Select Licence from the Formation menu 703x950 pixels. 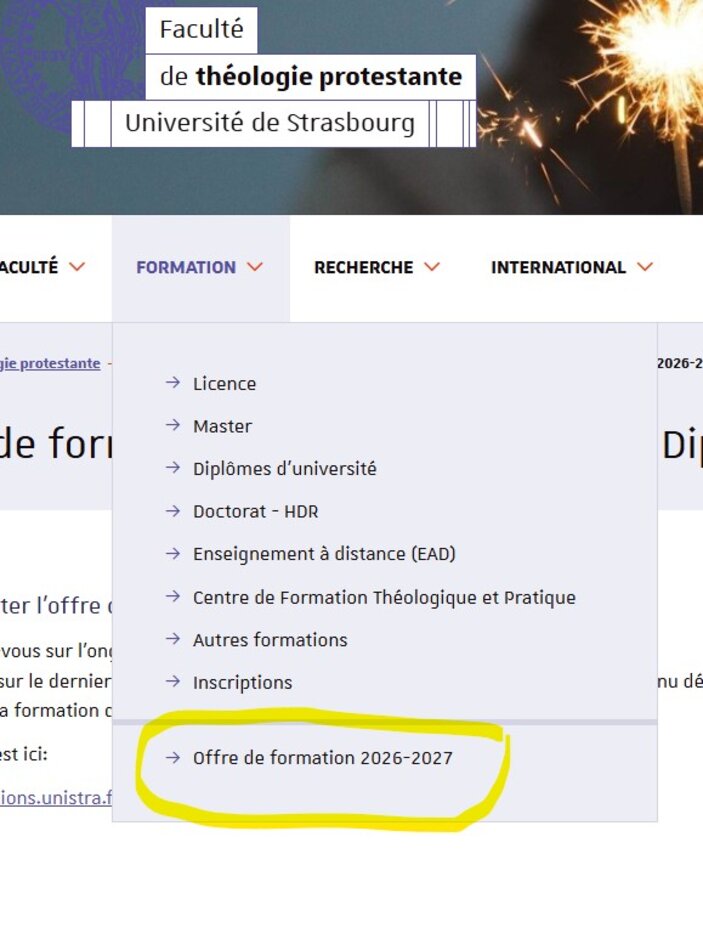[x=224, y=383]
